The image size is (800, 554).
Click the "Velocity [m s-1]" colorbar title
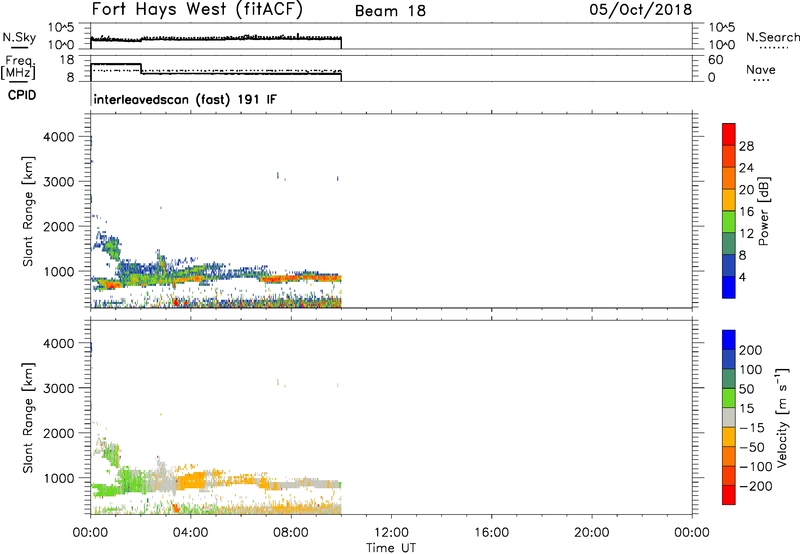pyautogui.click(x=781, y=417)
